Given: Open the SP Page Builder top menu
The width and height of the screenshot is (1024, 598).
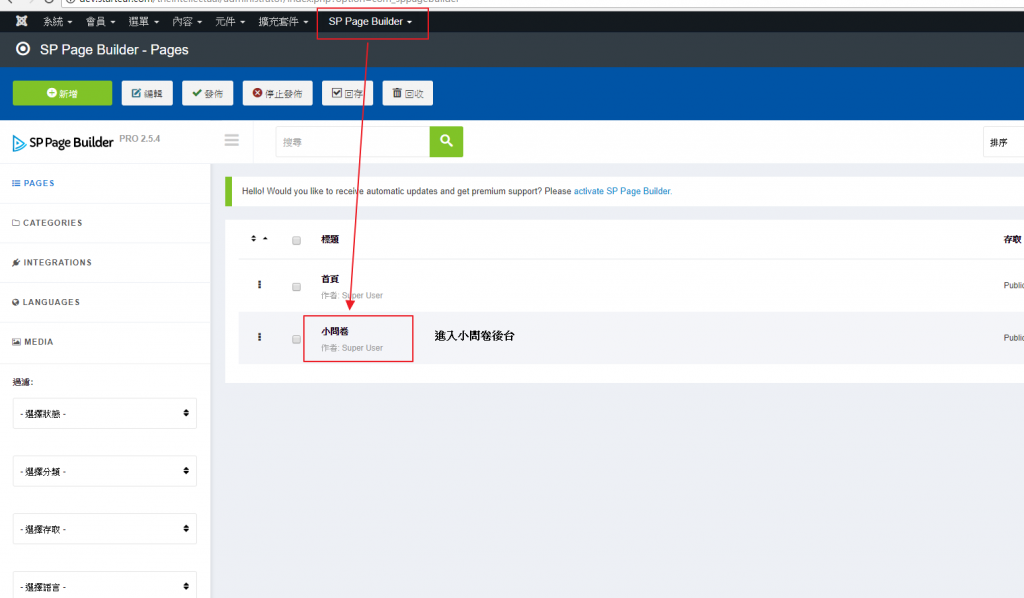Looking at the screenshot, I should (370, 21).
